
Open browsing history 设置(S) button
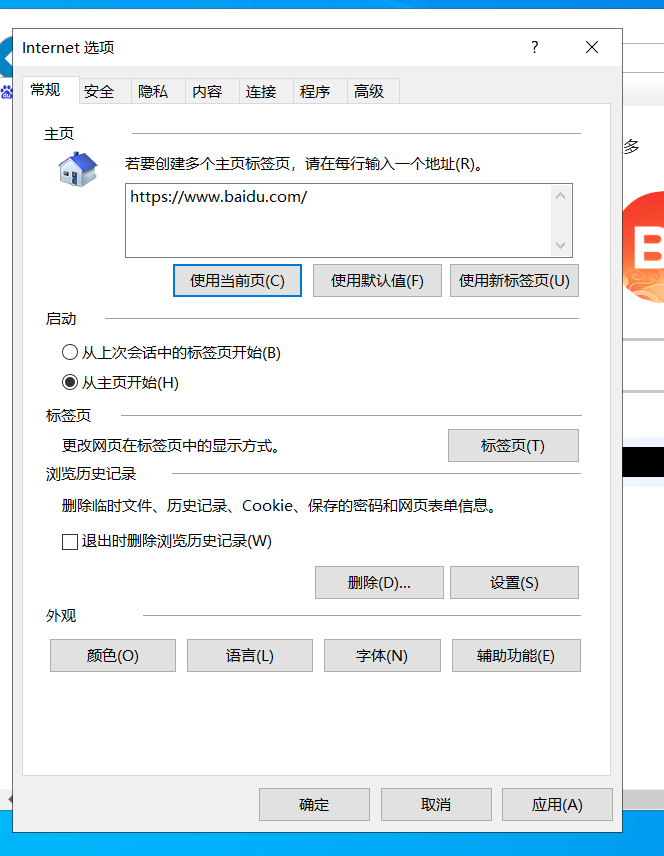(x=514, y=582)
